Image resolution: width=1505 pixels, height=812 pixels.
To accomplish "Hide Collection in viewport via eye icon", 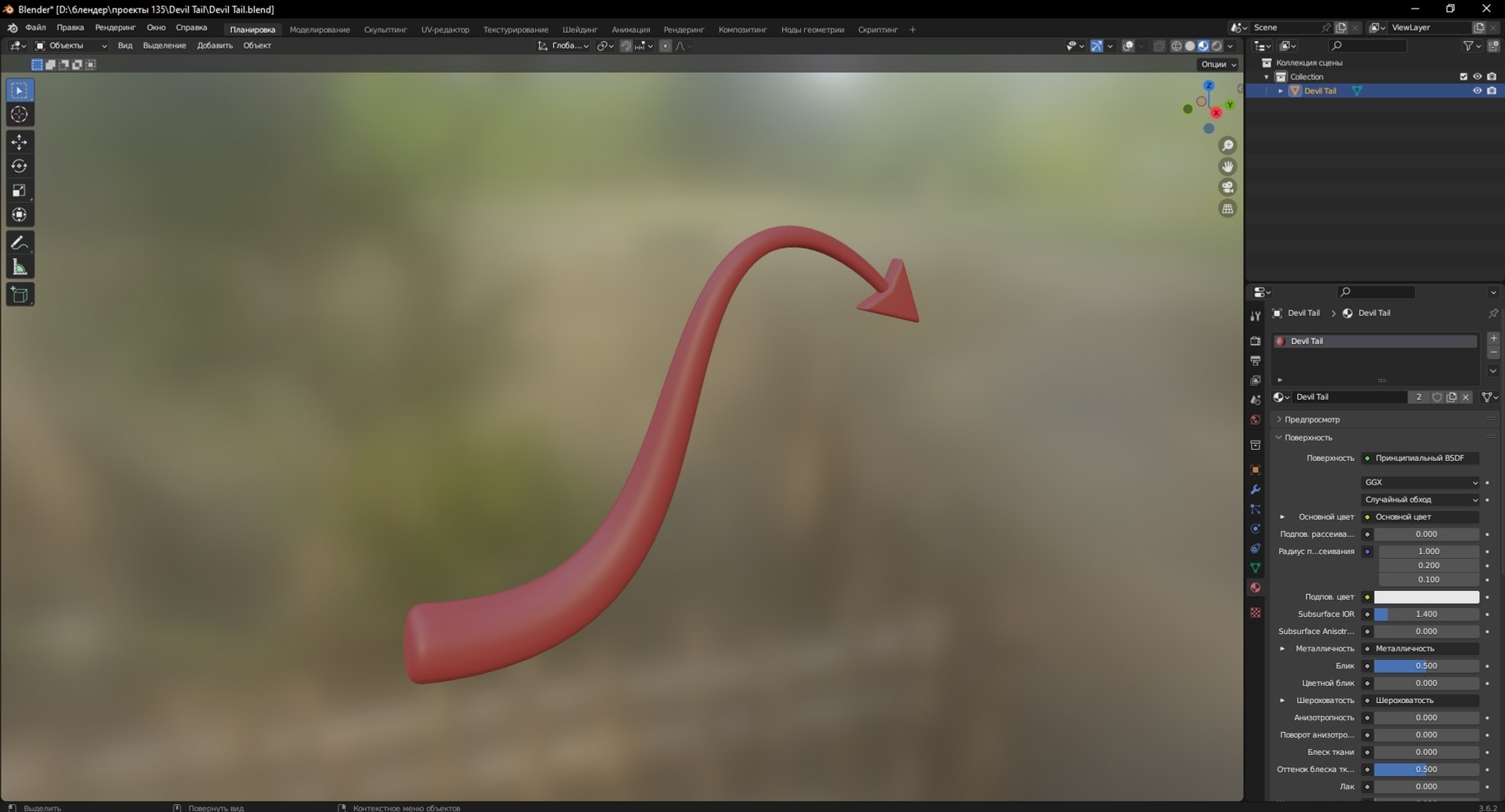I will tap(1477, 77).
